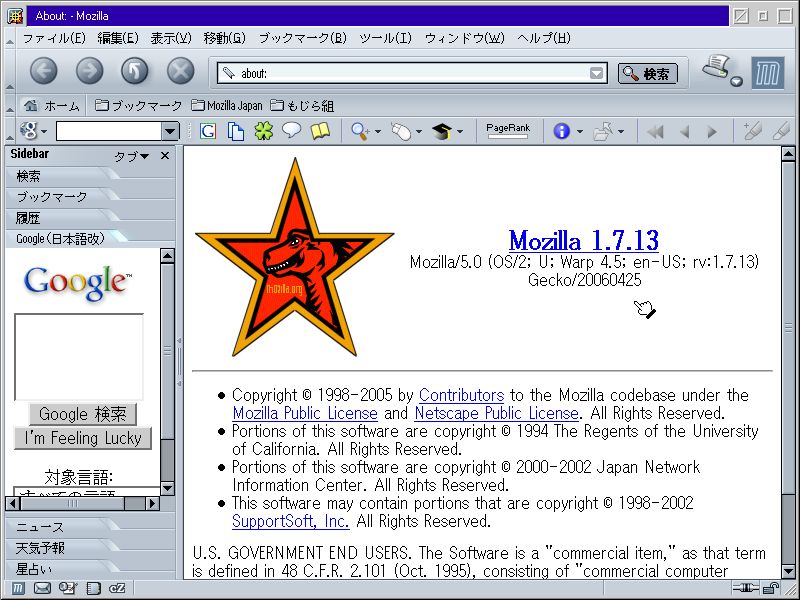Image resolution: width=800 pixels, height=600 pixels.
Task: Click the overlapping pages toolbar icon
Action: tap(235, 131)
